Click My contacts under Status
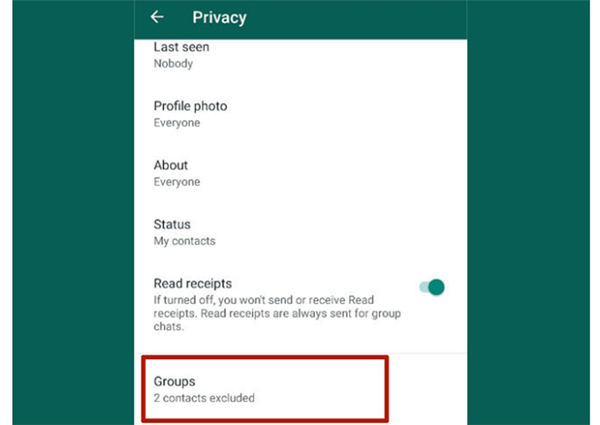The width and height of the screenshot is (600, 425). 184,241
